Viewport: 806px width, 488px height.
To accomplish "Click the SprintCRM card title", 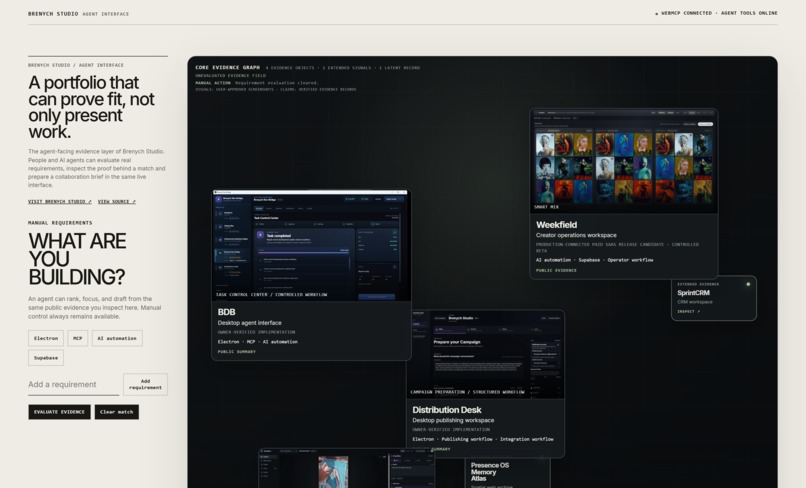I will coord(693,293).
